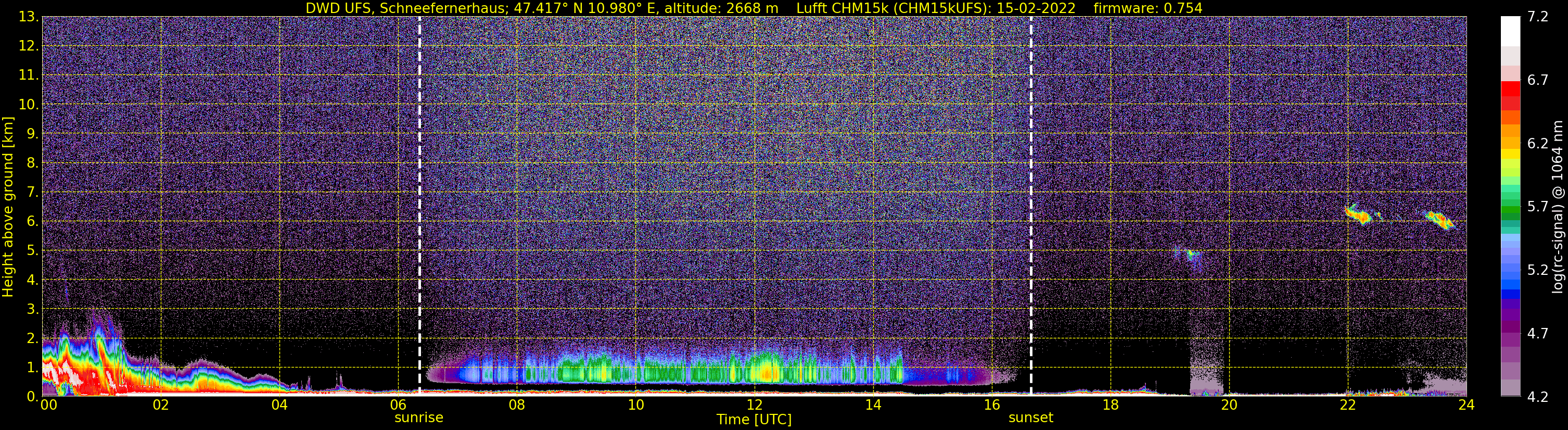Click the colorbar value '6.2'
This screenshot has height=430, width=1568.
(x=1538, y=144)
